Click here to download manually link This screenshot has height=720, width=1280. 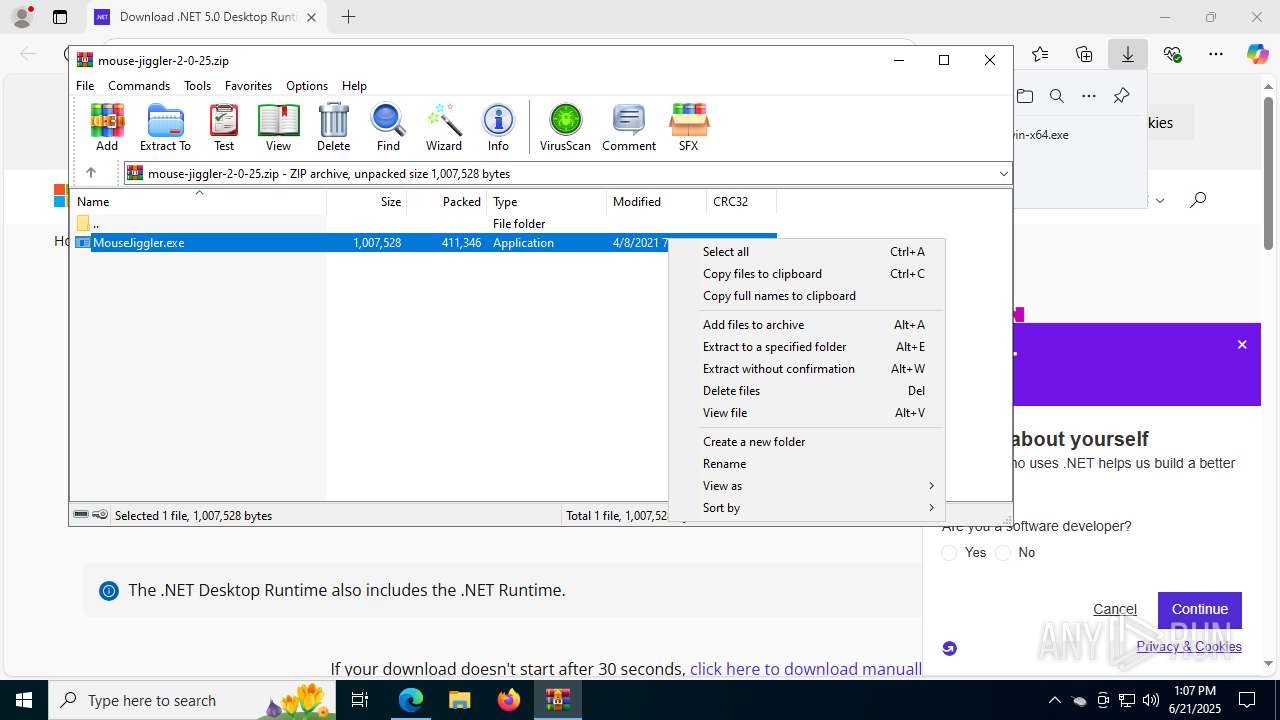pyautogui.click(x=806, y=669)
